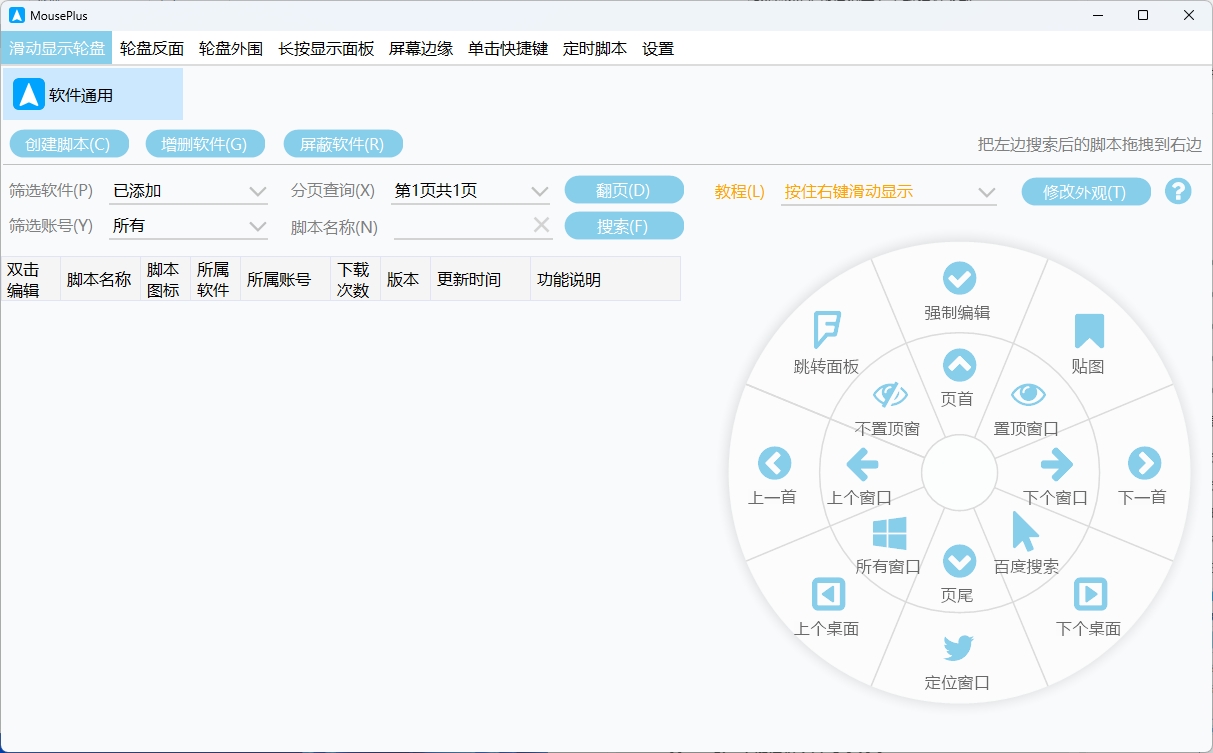Click the 页首 (page top) arrow icon
Viewport: 1213px width, 753px height.
958,364
